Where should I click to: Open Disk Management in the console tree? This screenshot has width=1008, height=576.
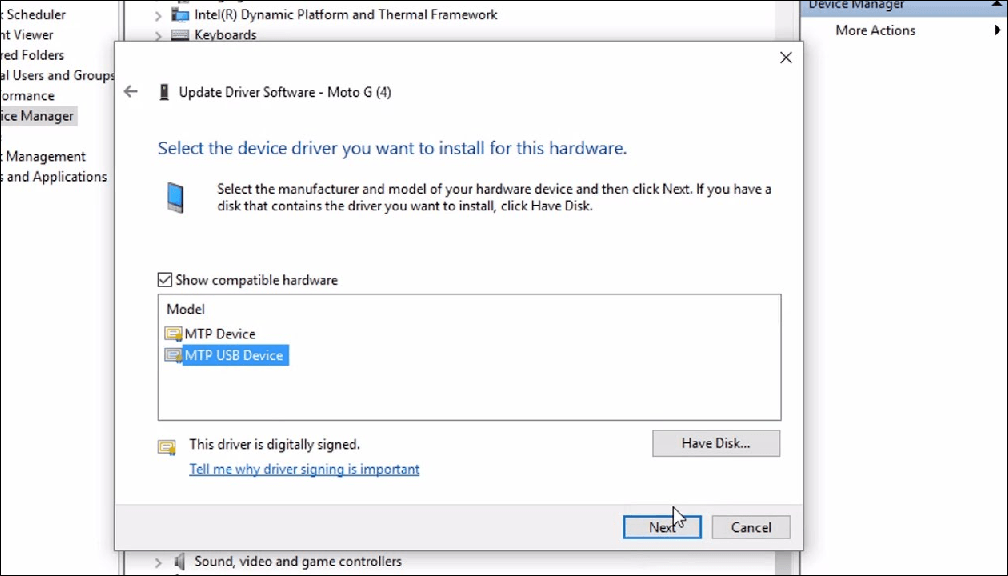click(42, 156)
